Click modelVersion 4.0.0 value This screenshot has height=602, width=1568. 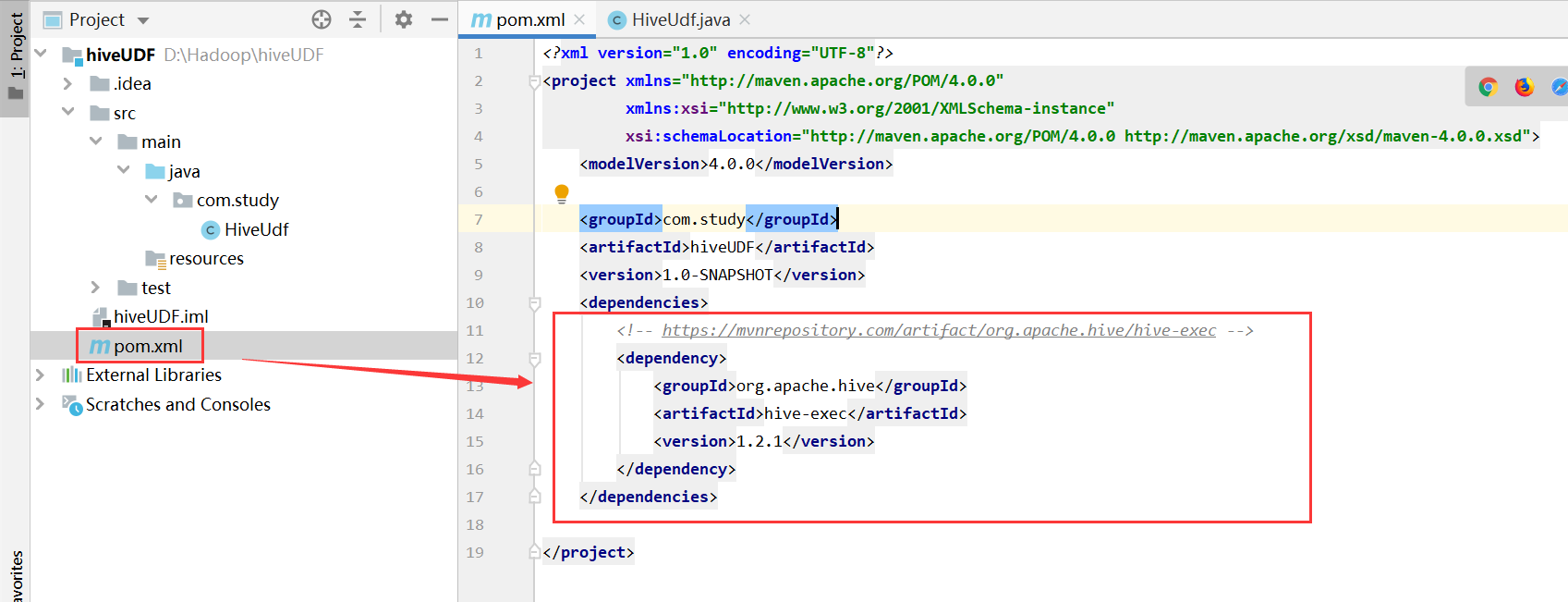(731, 164)
